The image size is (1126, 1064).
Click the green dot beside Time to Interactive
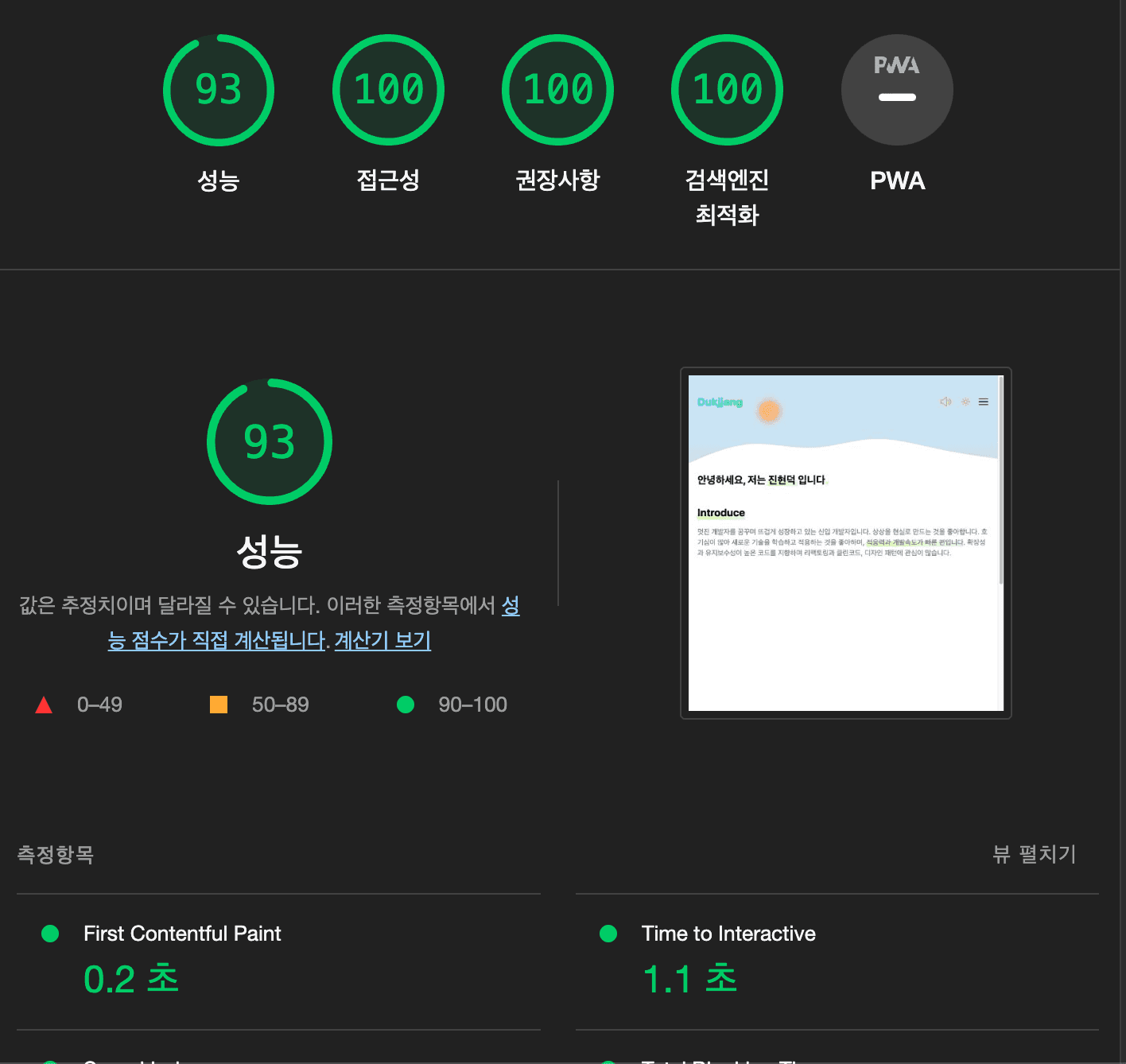pos(608,934)
